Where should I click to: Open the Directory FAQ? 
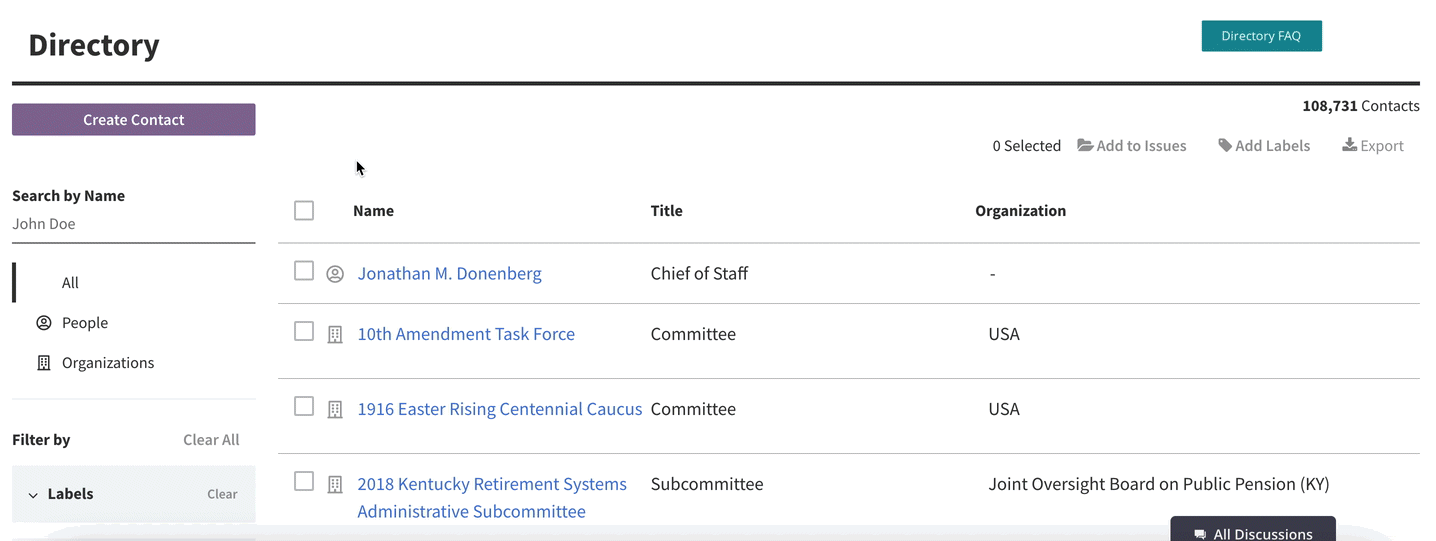pos(1261,36)
